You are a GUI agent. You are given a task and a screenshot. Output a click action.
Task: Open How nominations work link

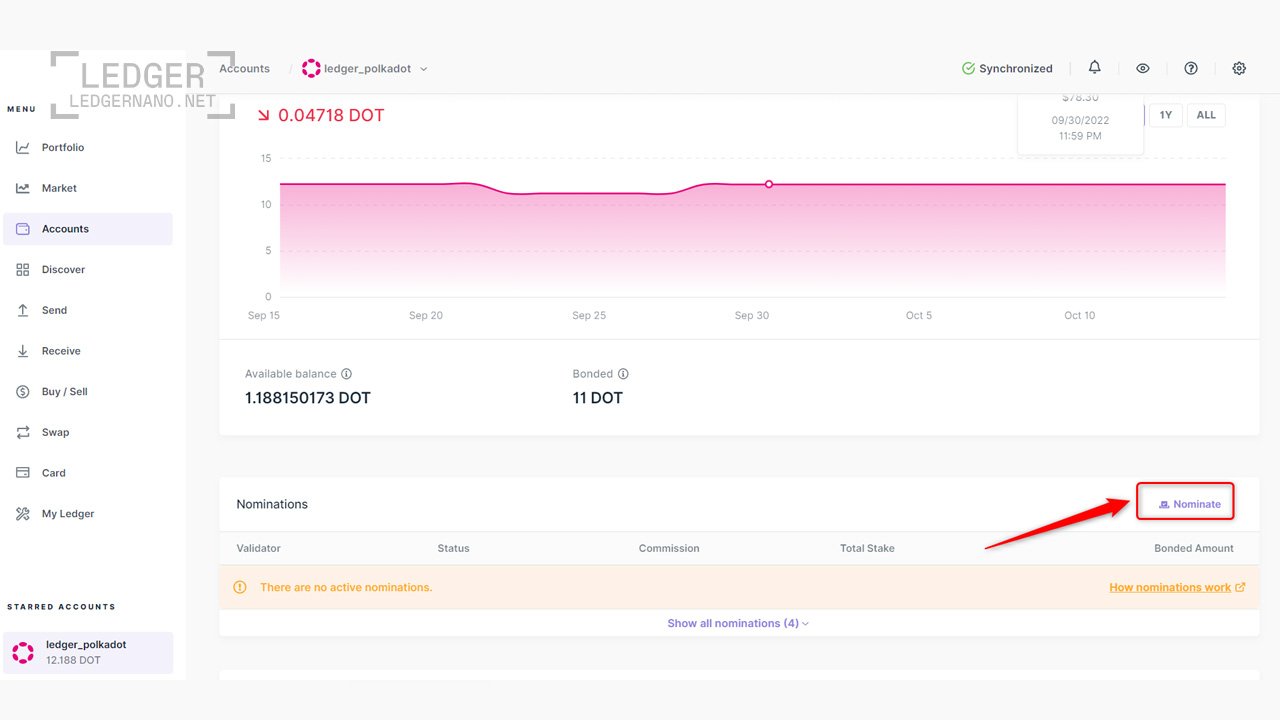coord(1177,587)
